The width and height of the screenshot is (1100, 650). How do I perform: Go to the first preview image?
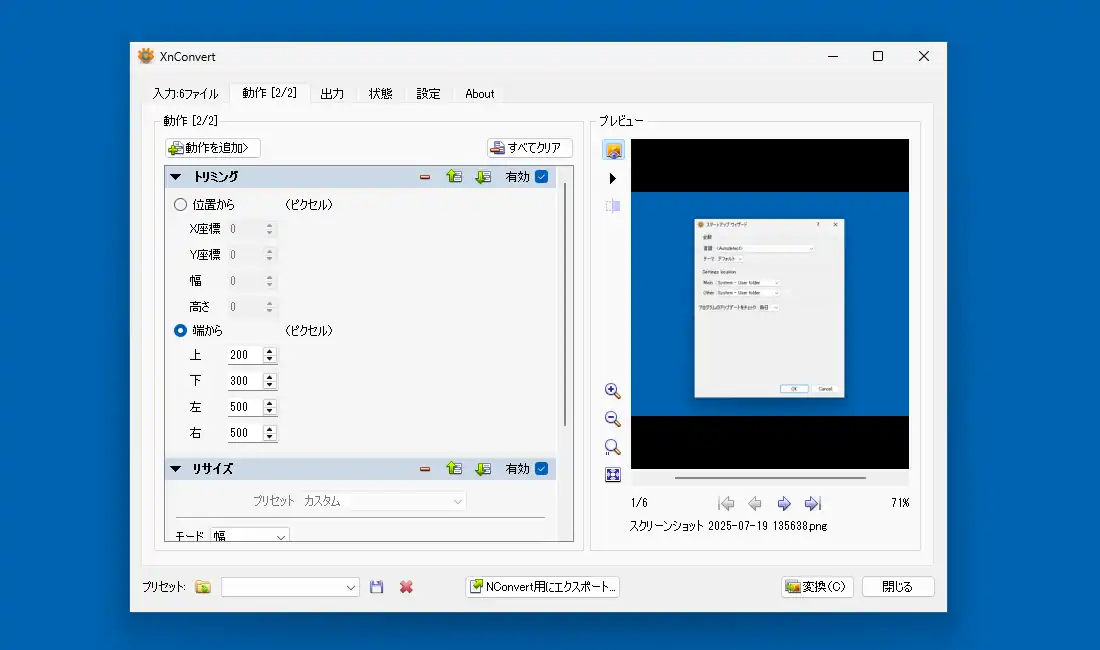click(x=726, y=503)
